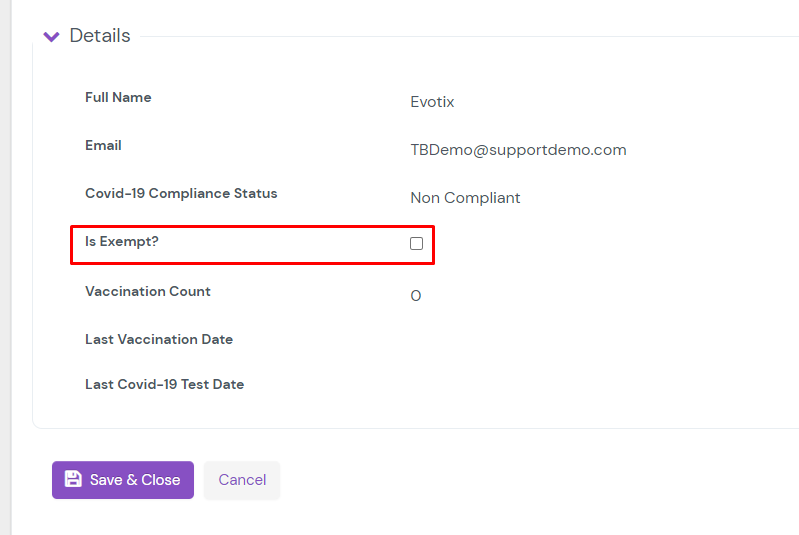Tick the Is Exempt? checkbox

click(x=417, y=244)
